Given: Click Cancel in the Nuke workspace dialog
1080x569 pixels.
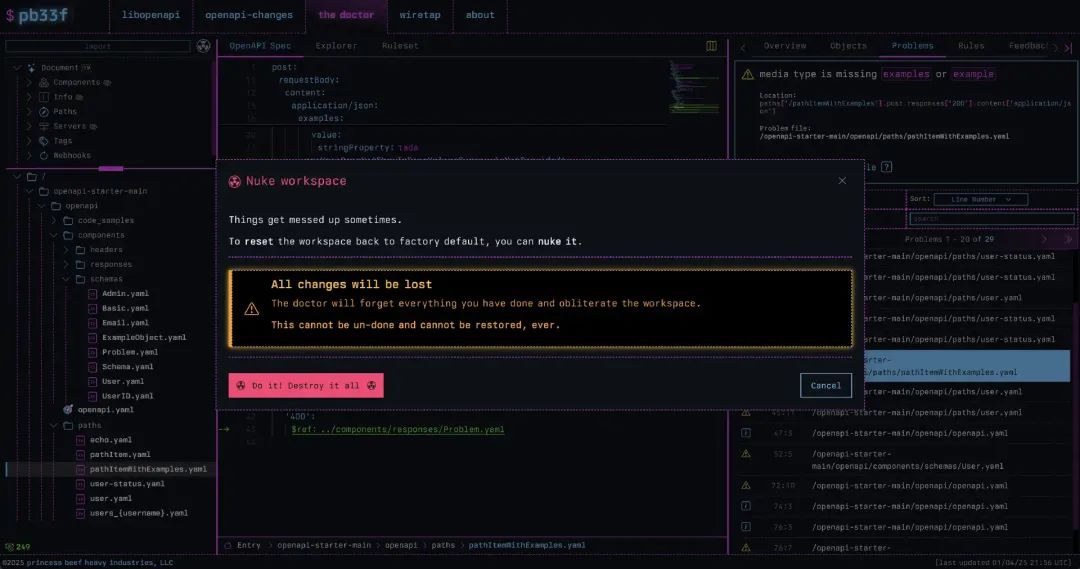Looking at the screenshot, I should [x=826, y=386].
